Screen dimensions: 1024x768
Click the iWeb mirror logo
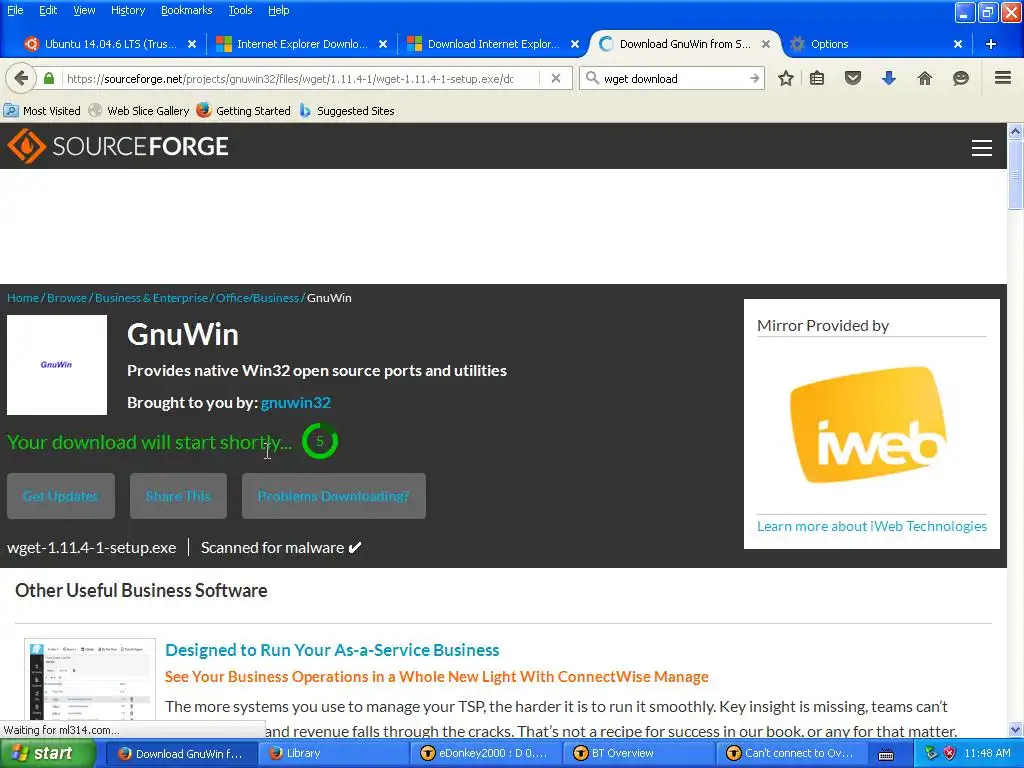869,425
